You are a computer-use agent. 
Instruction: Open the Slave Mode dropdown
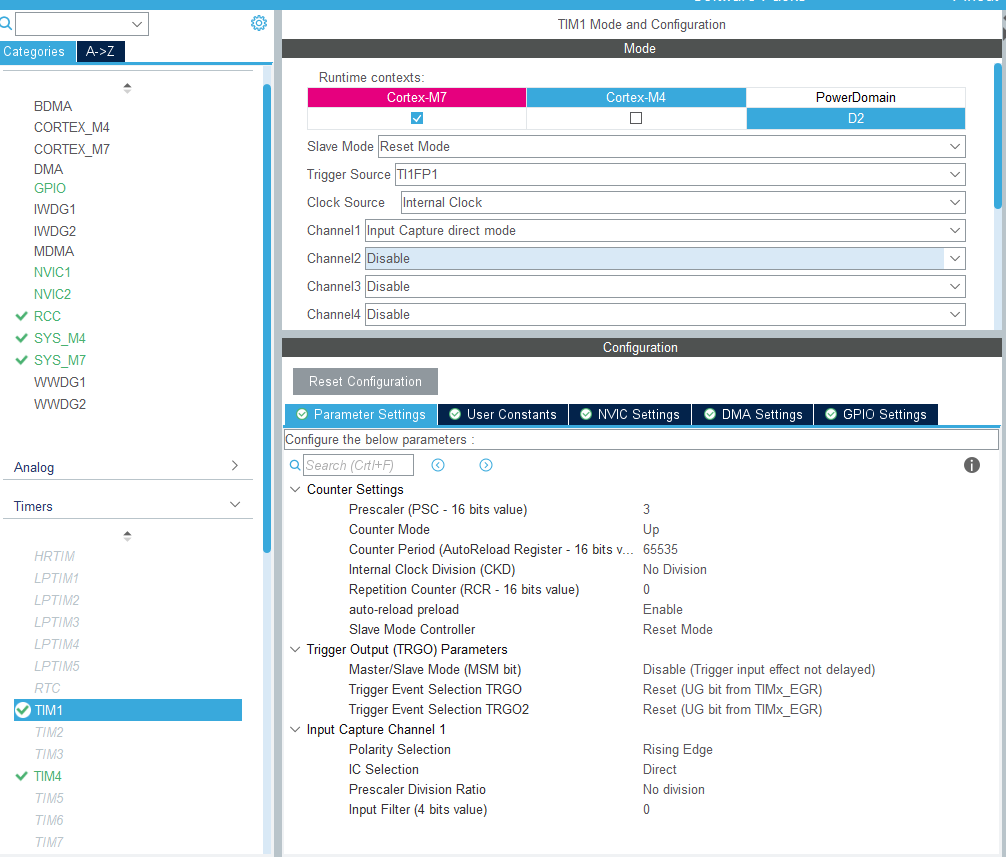pyautogui.click(x=671, y=146)
